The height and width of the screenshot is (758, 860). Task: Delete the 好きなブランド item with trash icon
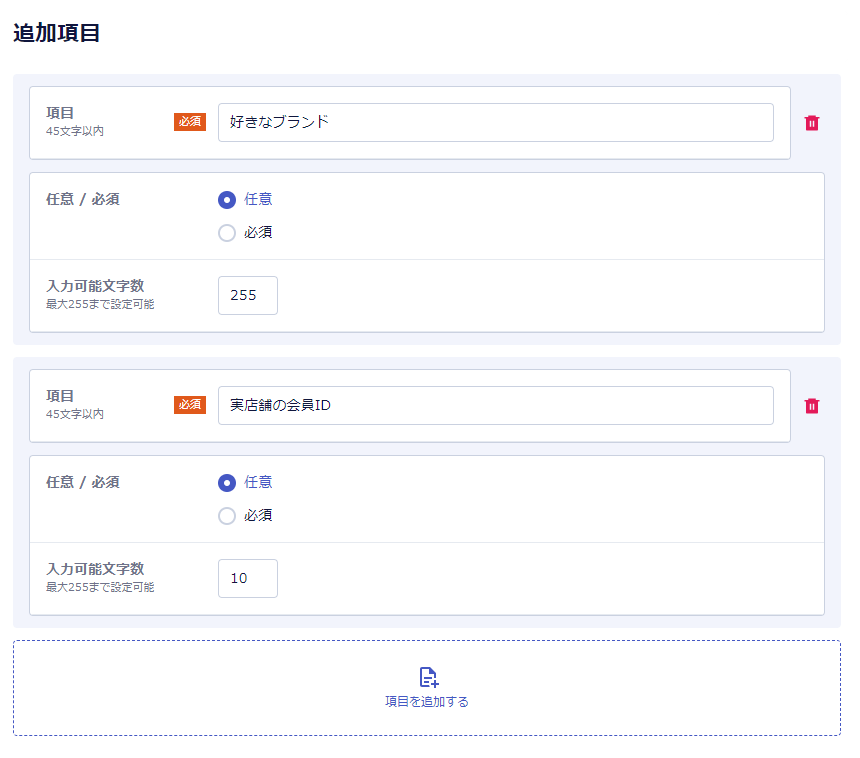[x=812, y=123]
